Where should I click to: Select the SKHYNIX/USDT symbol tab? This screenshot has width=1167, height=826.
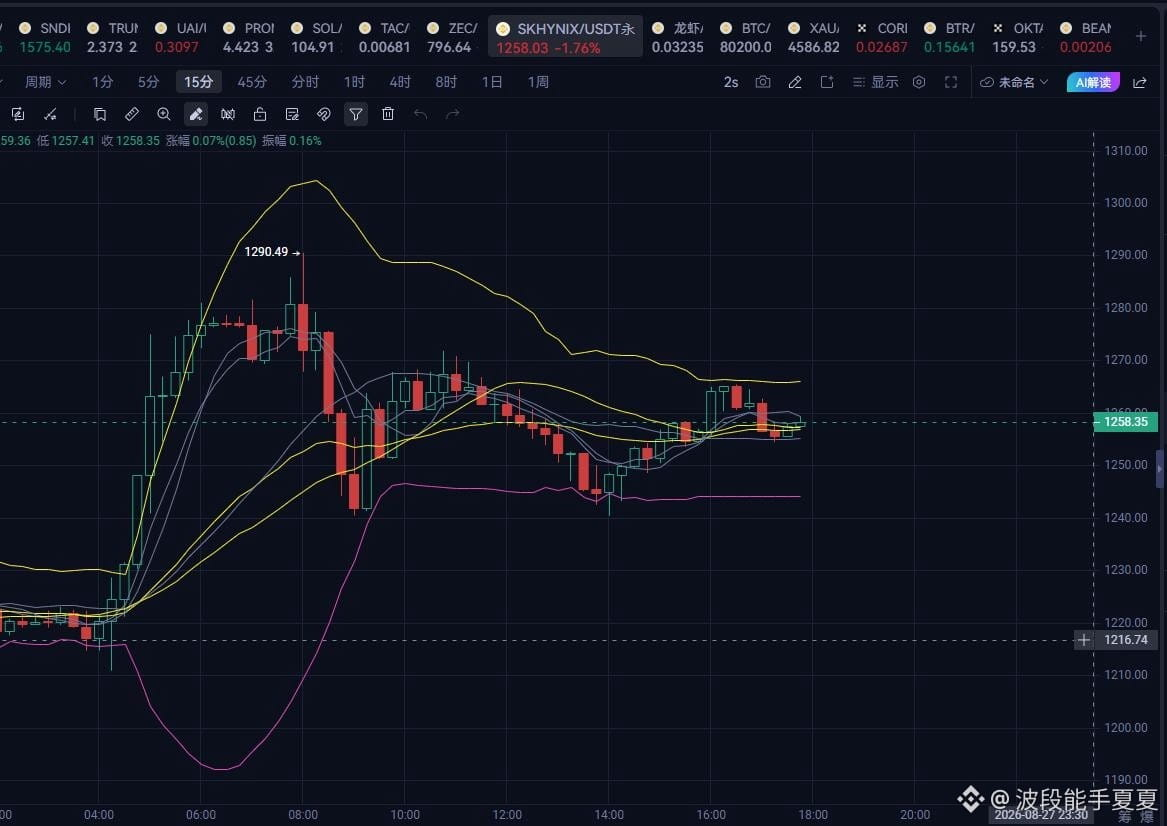[566, 37]
